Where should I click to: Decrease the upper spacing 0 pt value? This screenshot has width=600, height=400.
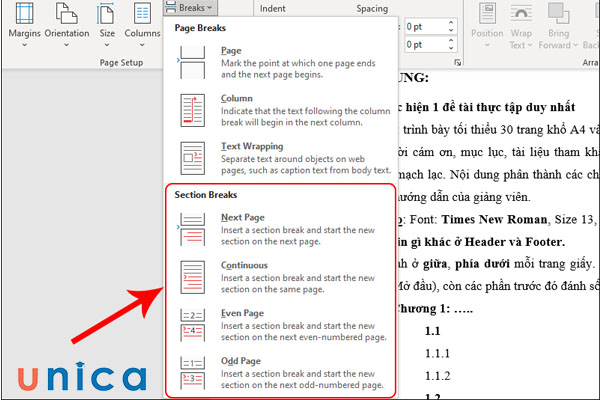coord(451,30)
